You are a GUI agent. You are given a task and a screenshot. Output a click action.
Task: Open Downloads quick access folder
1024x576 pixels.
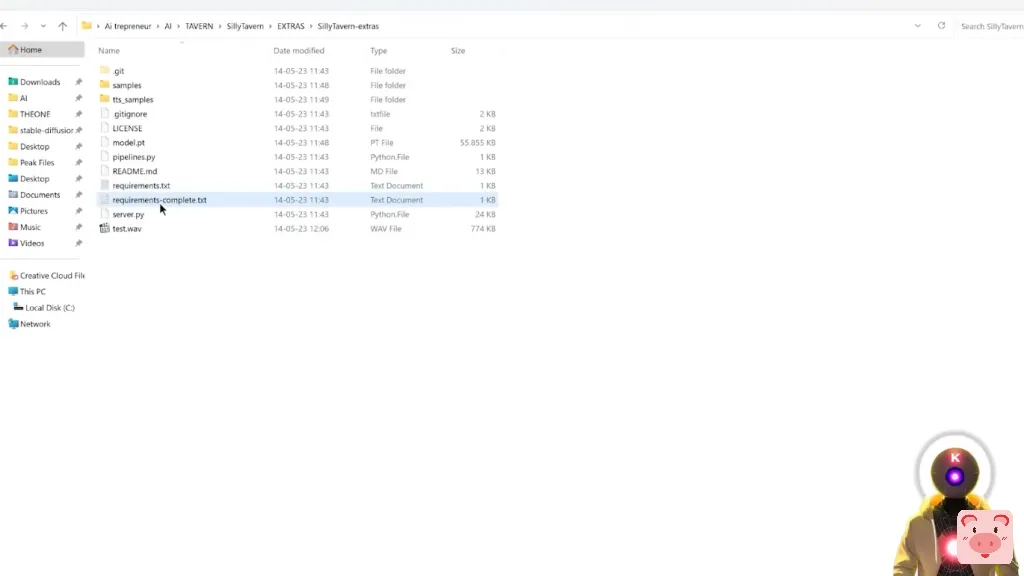click(40, 82)
